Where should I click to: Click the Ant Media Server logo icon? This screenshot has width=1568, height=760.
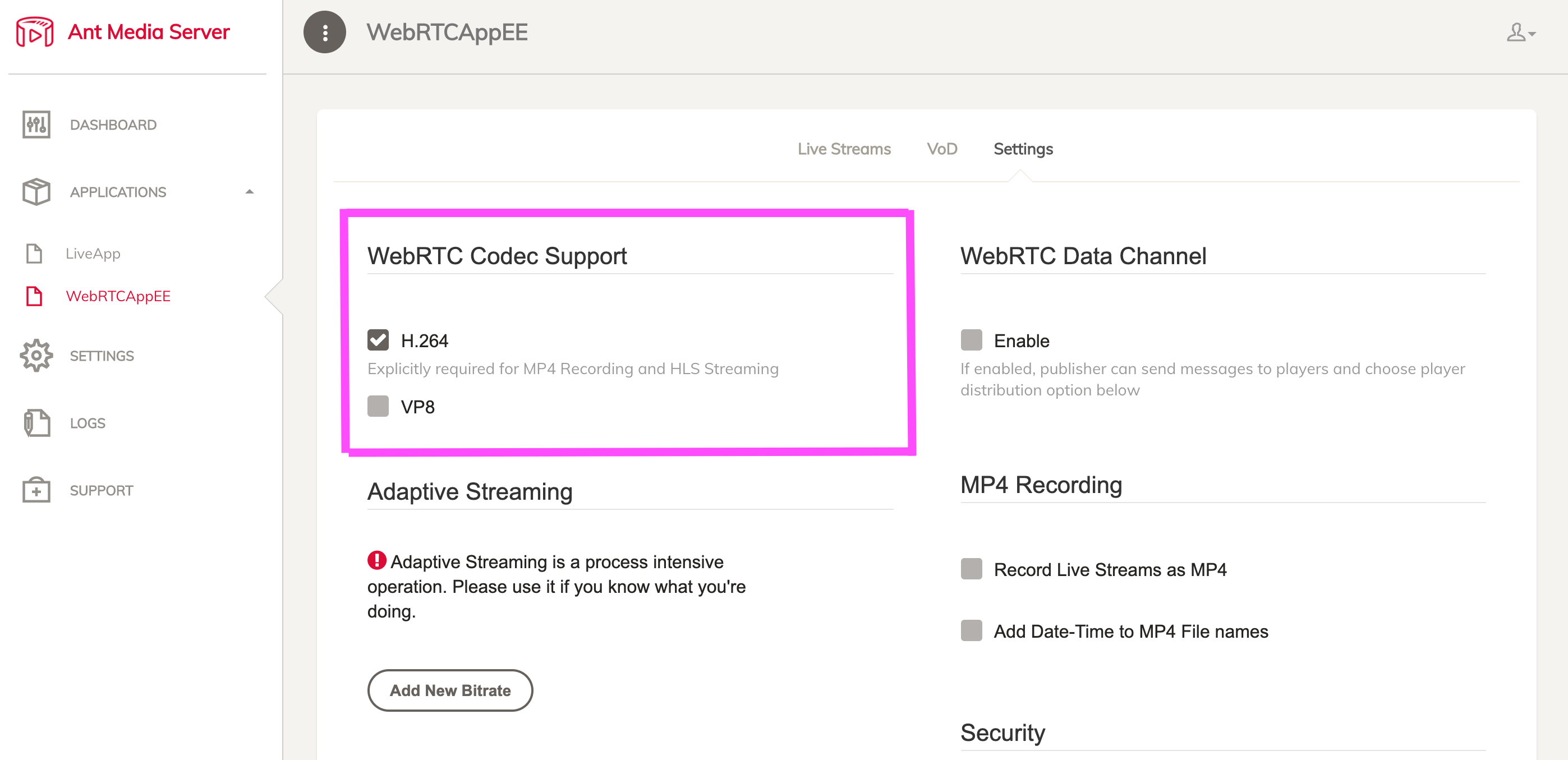(35, 31)
